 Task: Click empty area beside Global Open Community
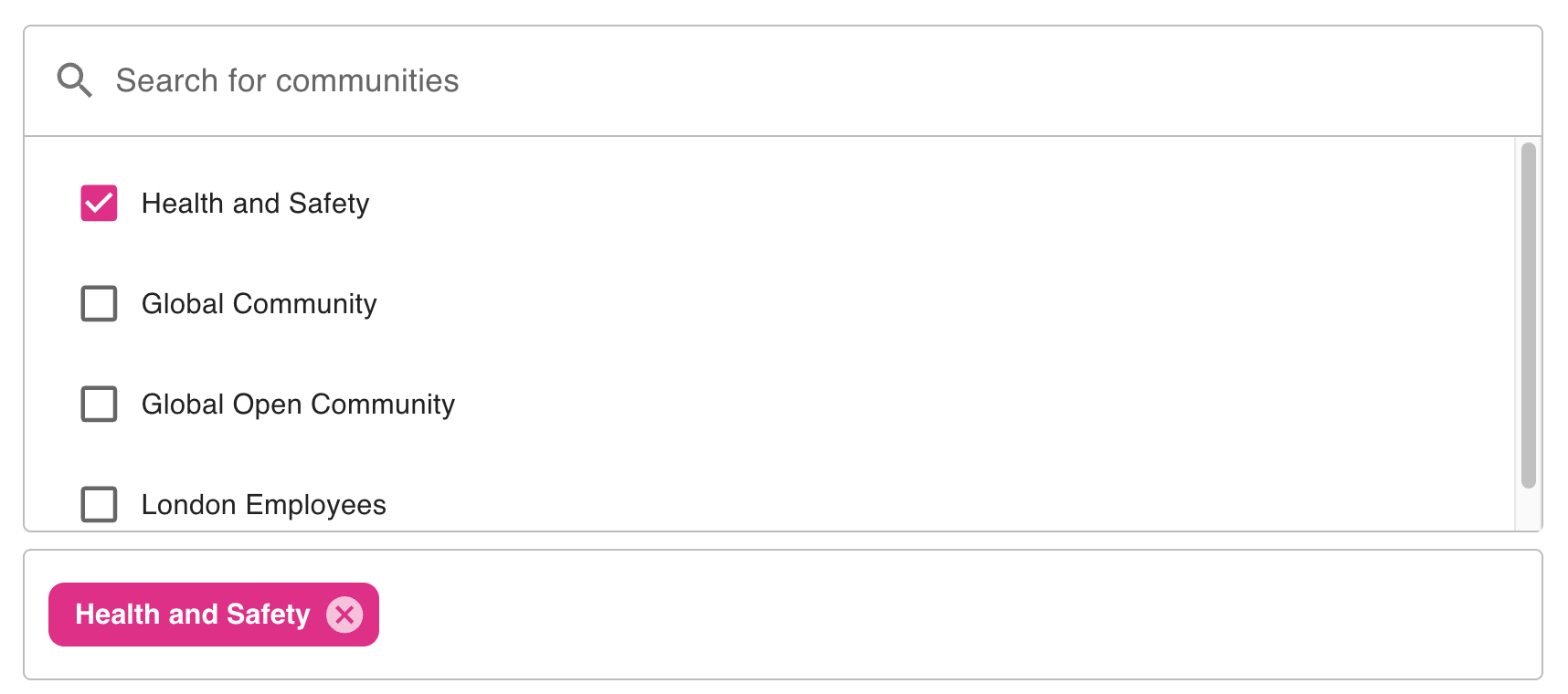click(914, 404)
